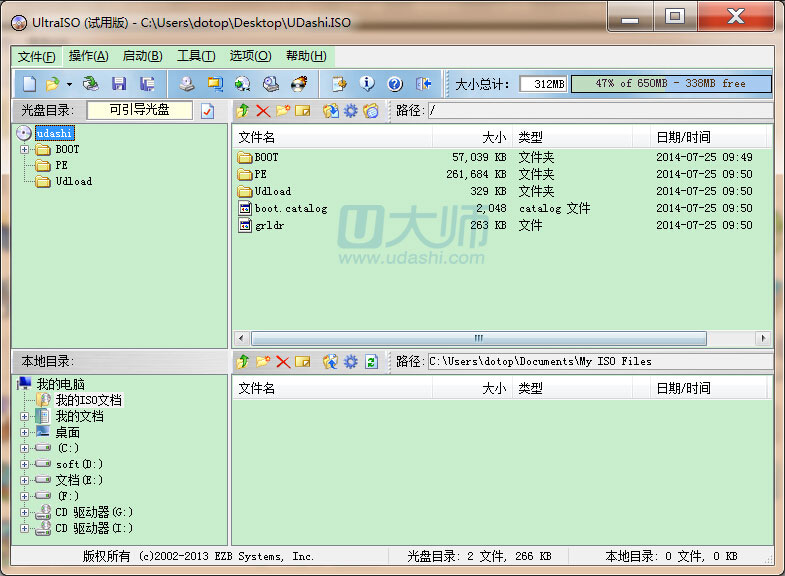Click the disc pane horizontal scrollbar thumb
785x576 pixels.
tap(479, 338)
